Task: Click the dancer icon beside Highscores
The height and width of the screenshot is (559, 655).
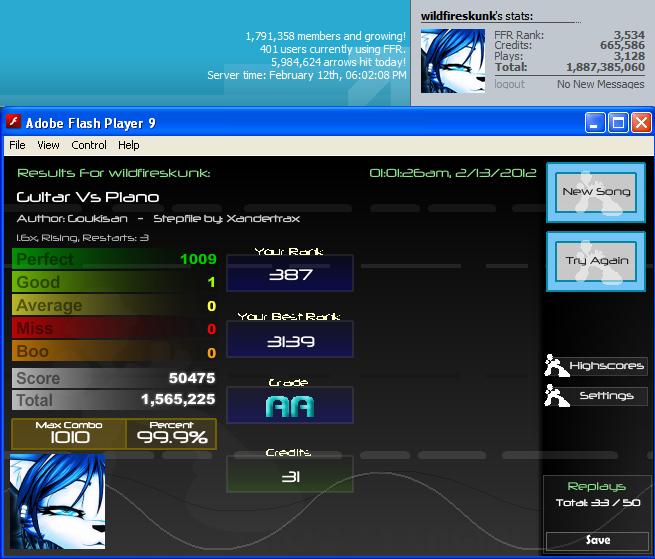Action: tap(556, 366)
